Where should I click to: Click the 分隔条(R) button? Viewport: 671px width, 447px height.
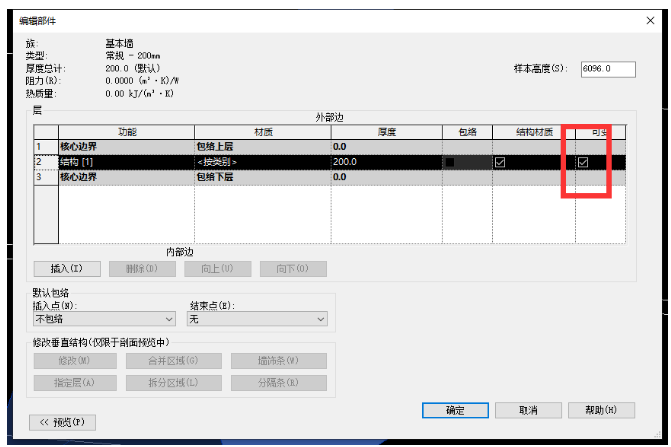click(279, 383)
